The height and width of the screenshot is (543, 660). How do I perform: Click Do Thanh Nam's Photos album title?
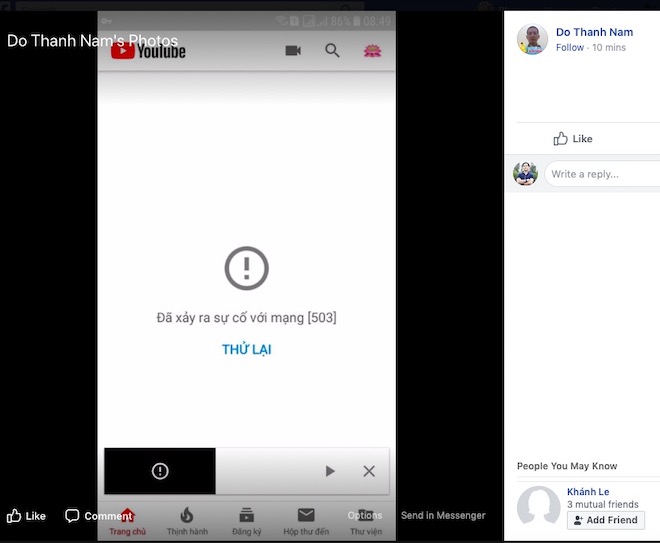pyautogui.click(x=93, y=41)
